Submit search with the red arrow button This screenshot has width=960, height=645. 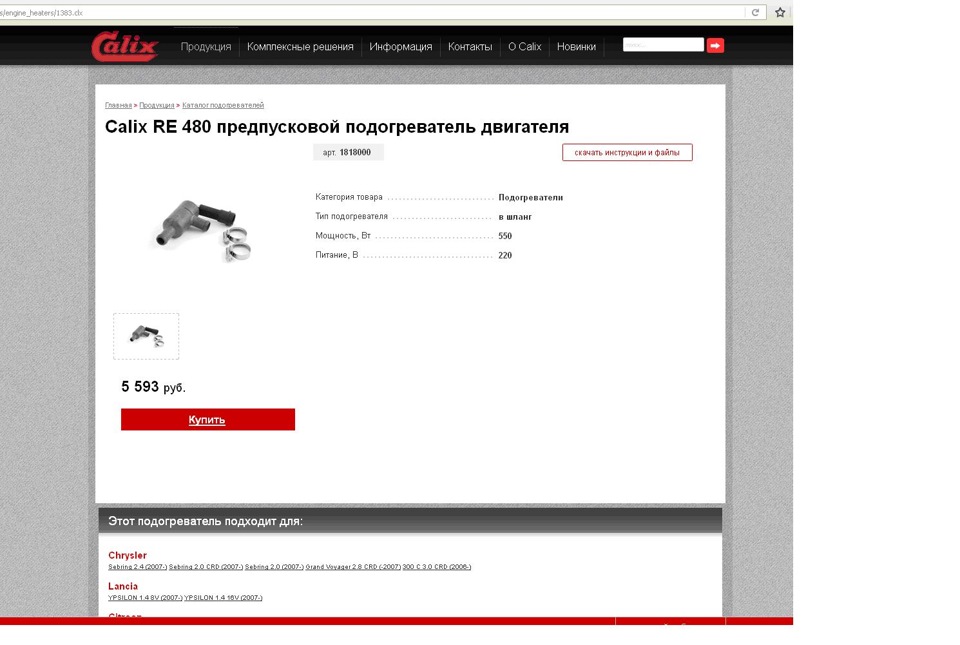pyautogui.click(x=715, y=45)
